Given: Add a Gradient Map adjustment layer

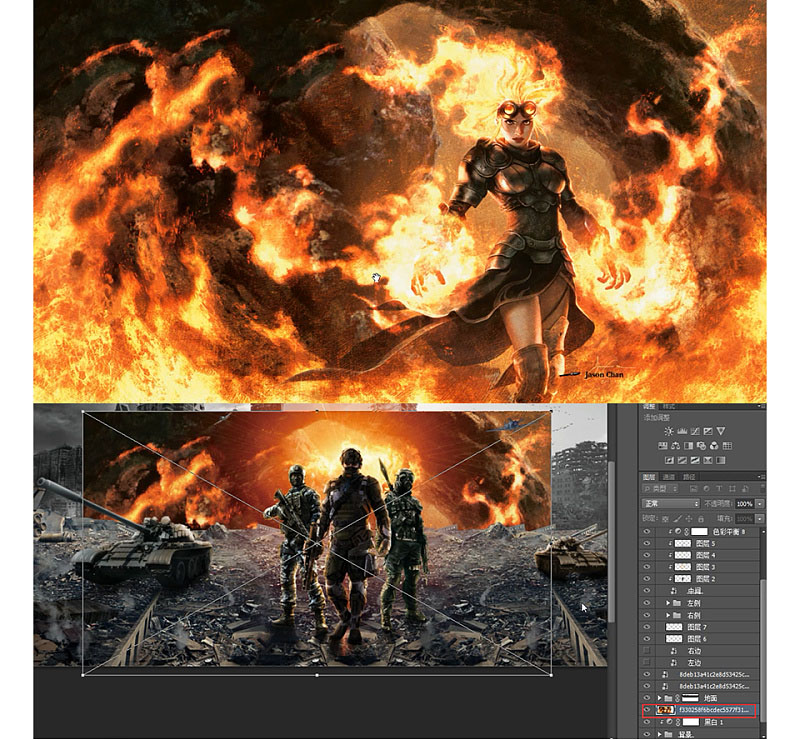Looking at the screenshot, I should click(x=709, y=459).
